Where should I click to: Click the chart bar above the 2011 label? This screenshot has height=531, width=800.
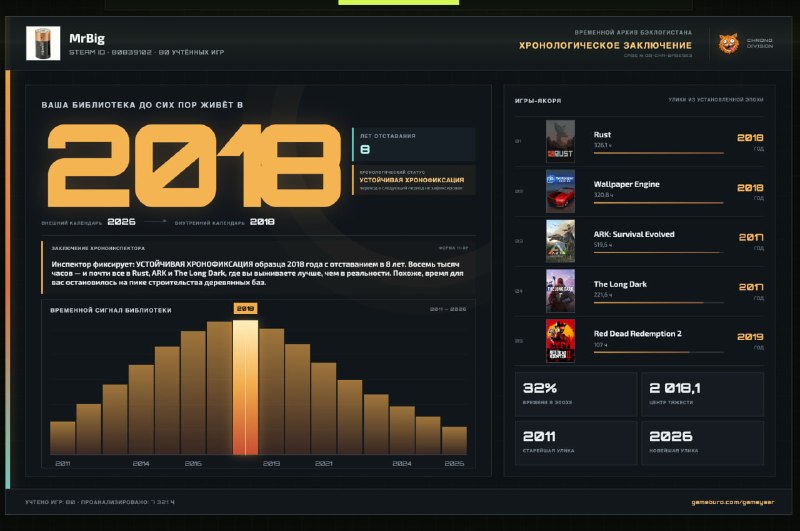point(63,438)
